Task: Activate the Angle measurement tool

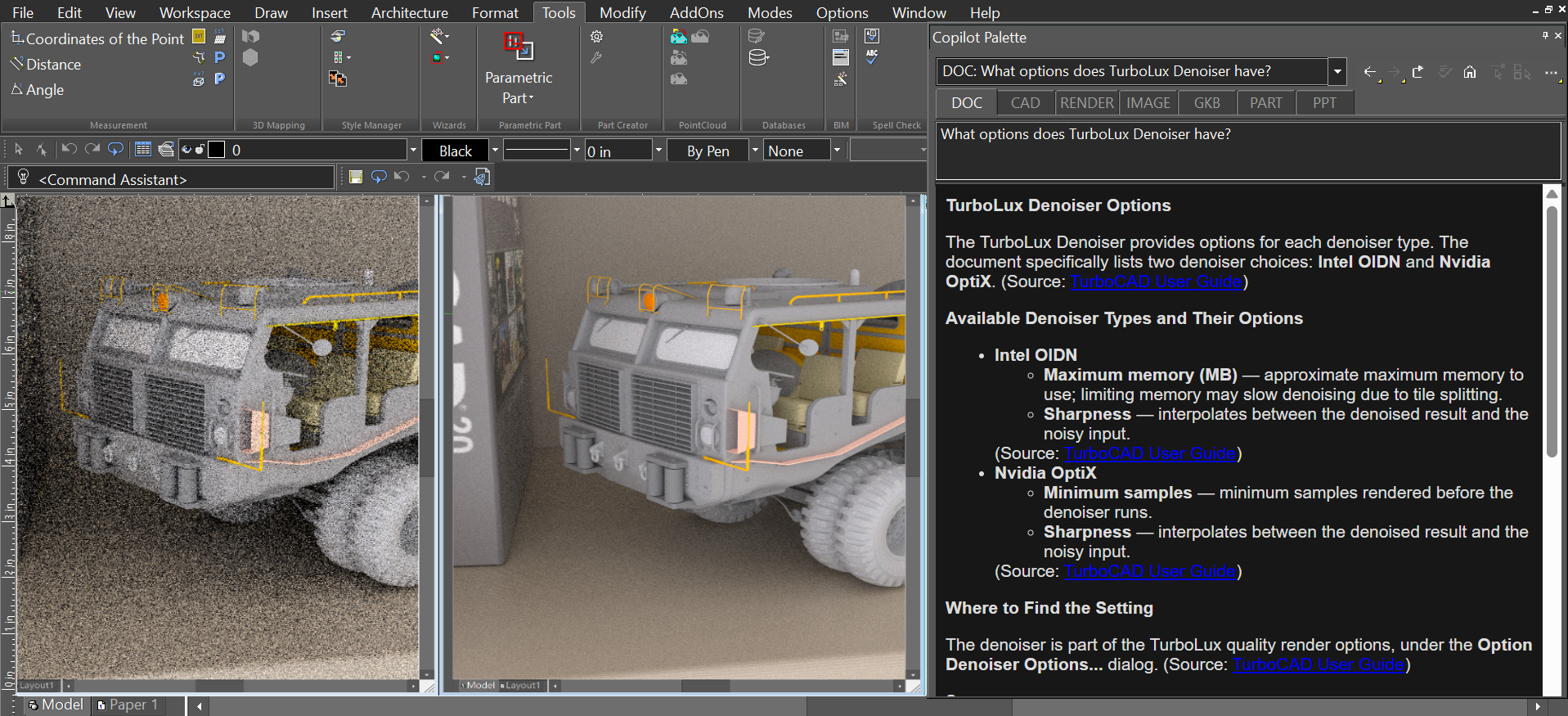Action: click(x=37, y=89)
